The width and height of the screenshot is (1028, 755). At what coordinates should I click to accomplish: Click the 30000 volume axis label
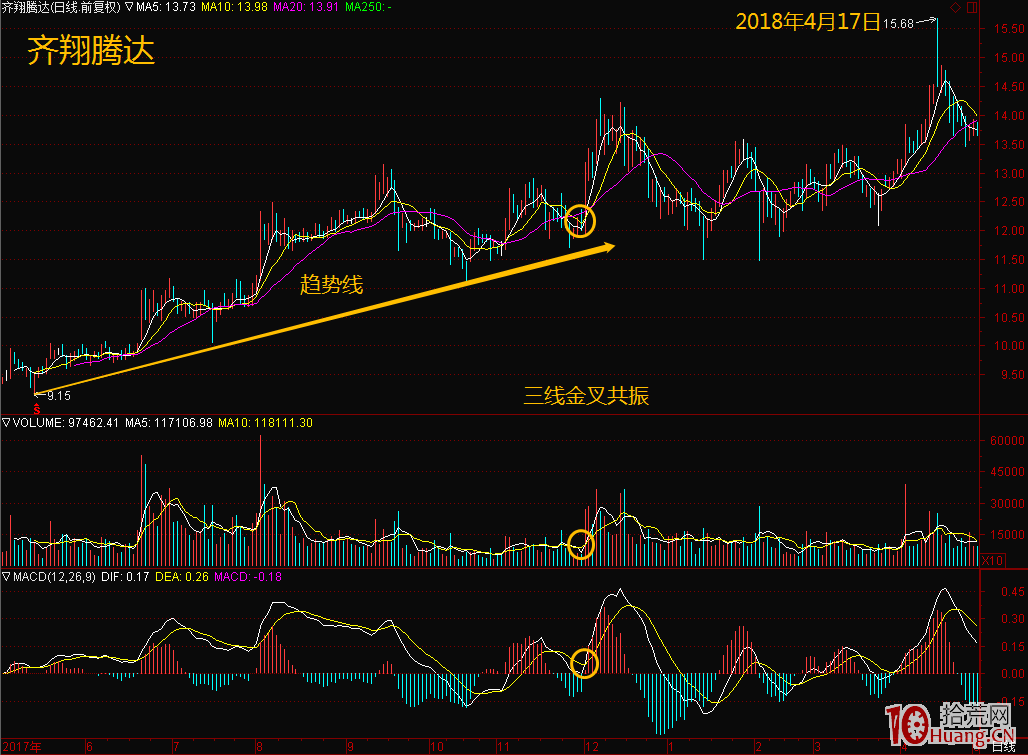tap(1007, 503)
